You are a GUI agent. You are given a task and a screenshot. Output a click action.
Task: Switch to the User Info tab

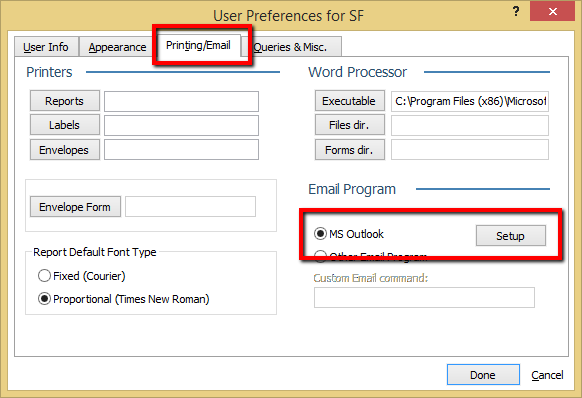[x=46, y=47]
